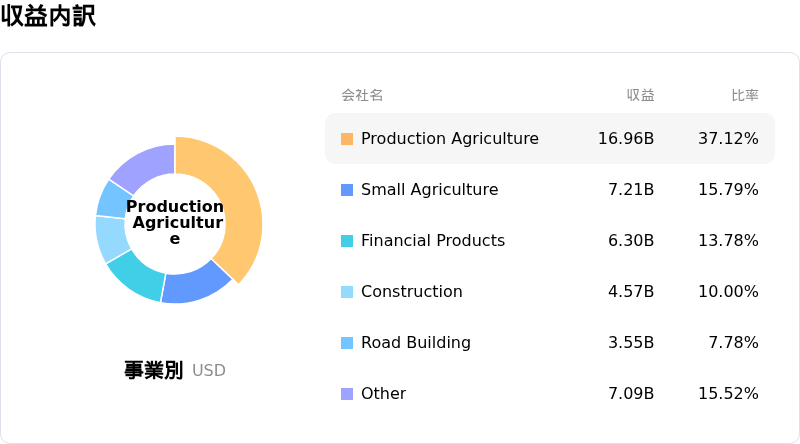Click the Construction row label
The image size is (800, 444).
(412, 292)
